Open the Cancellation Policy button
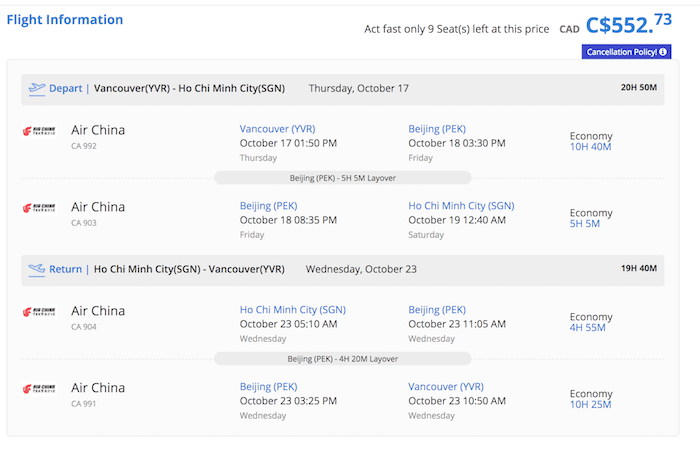This screenshot has width=700, height=450. tap(626, 52)
